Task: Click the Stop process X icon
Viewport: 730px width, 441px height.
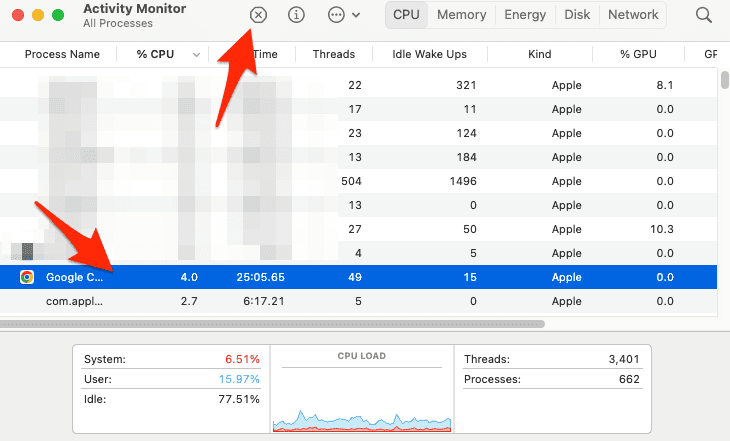Action: (258, 15)
